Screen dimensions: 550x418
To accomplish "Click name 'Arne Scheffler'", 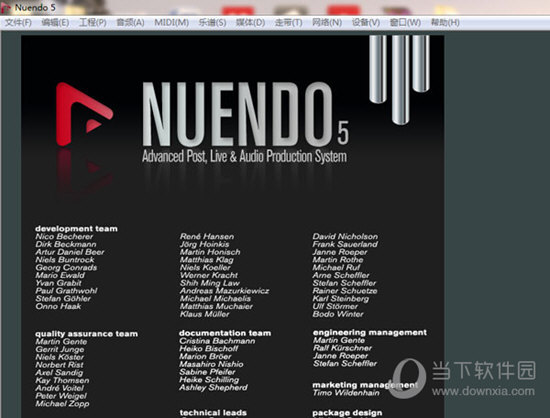I will tap(341, 275).
